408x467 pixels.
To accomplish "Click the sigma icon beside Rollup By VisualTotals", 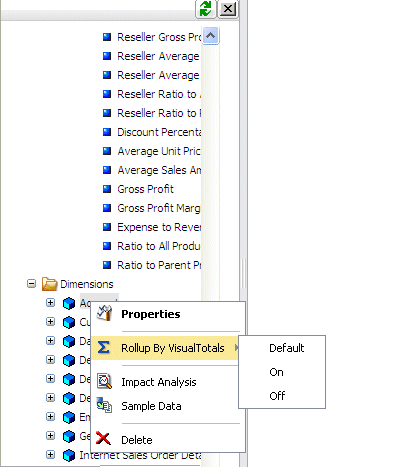I will pos(104,347).
